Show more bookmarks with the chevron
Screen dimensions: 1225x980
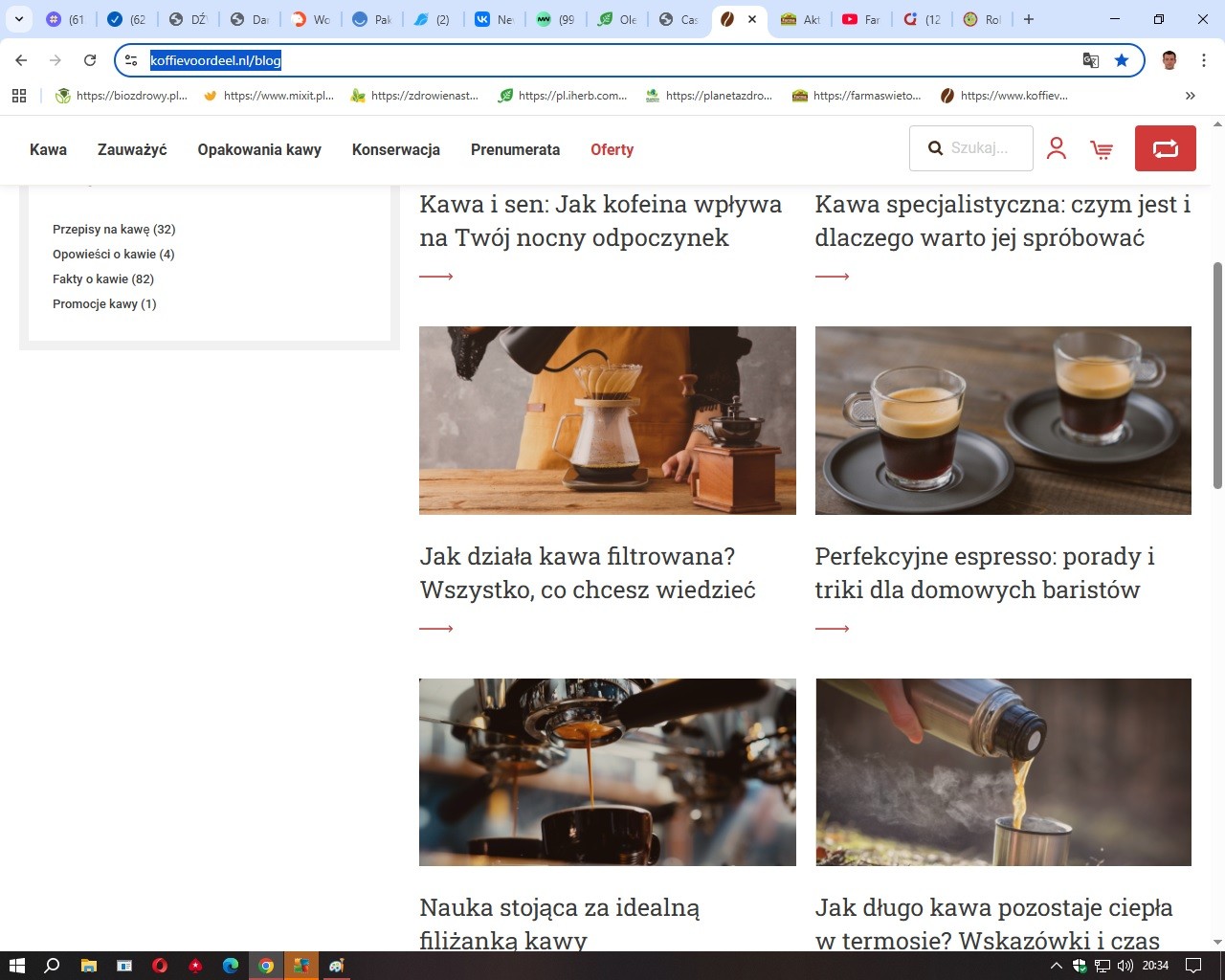(x=1190, y=96)
